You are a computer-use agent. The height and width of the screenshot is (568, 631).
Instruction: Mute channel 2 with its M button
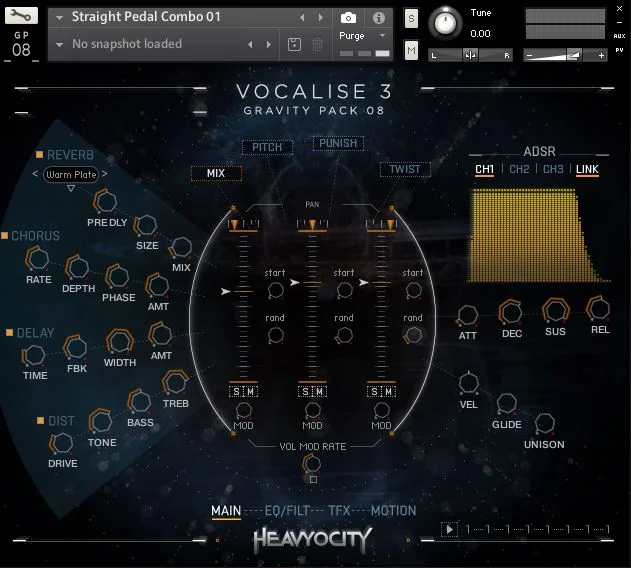pos(320,392)
